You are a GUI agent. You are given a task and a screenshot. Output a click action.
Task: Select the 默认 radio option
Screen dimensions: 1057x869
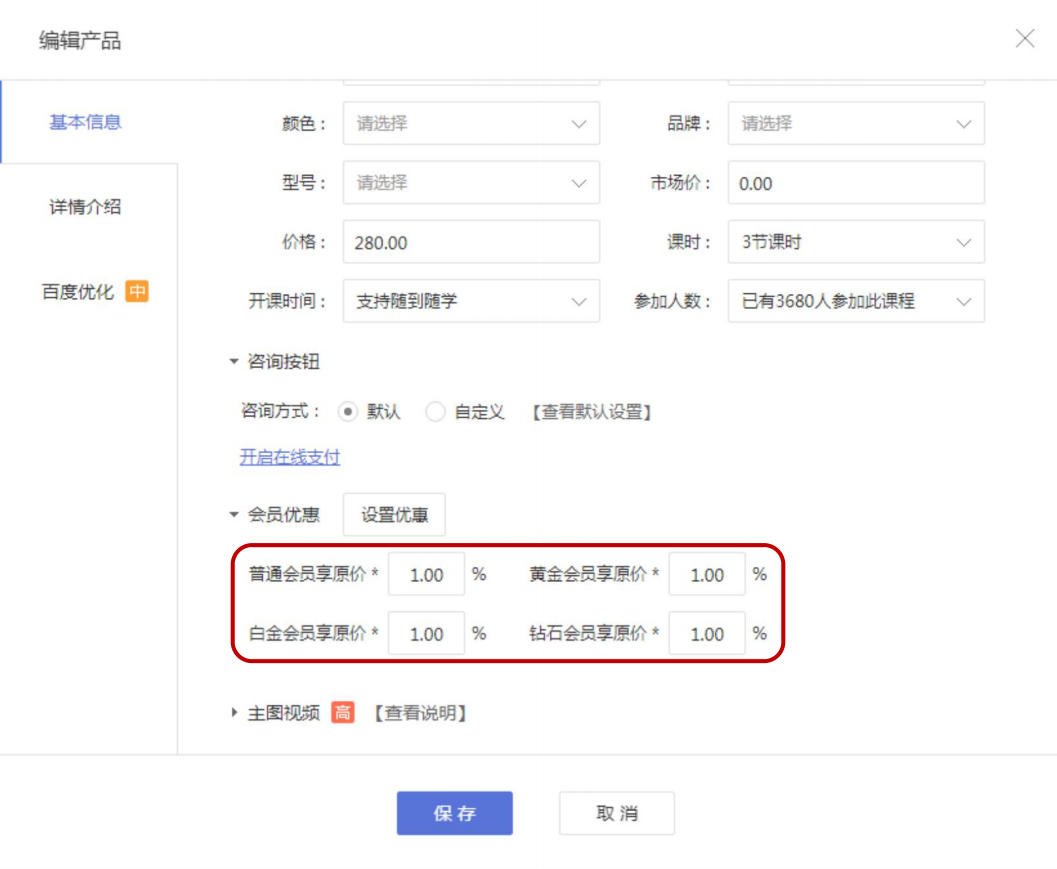pos(349,412)
